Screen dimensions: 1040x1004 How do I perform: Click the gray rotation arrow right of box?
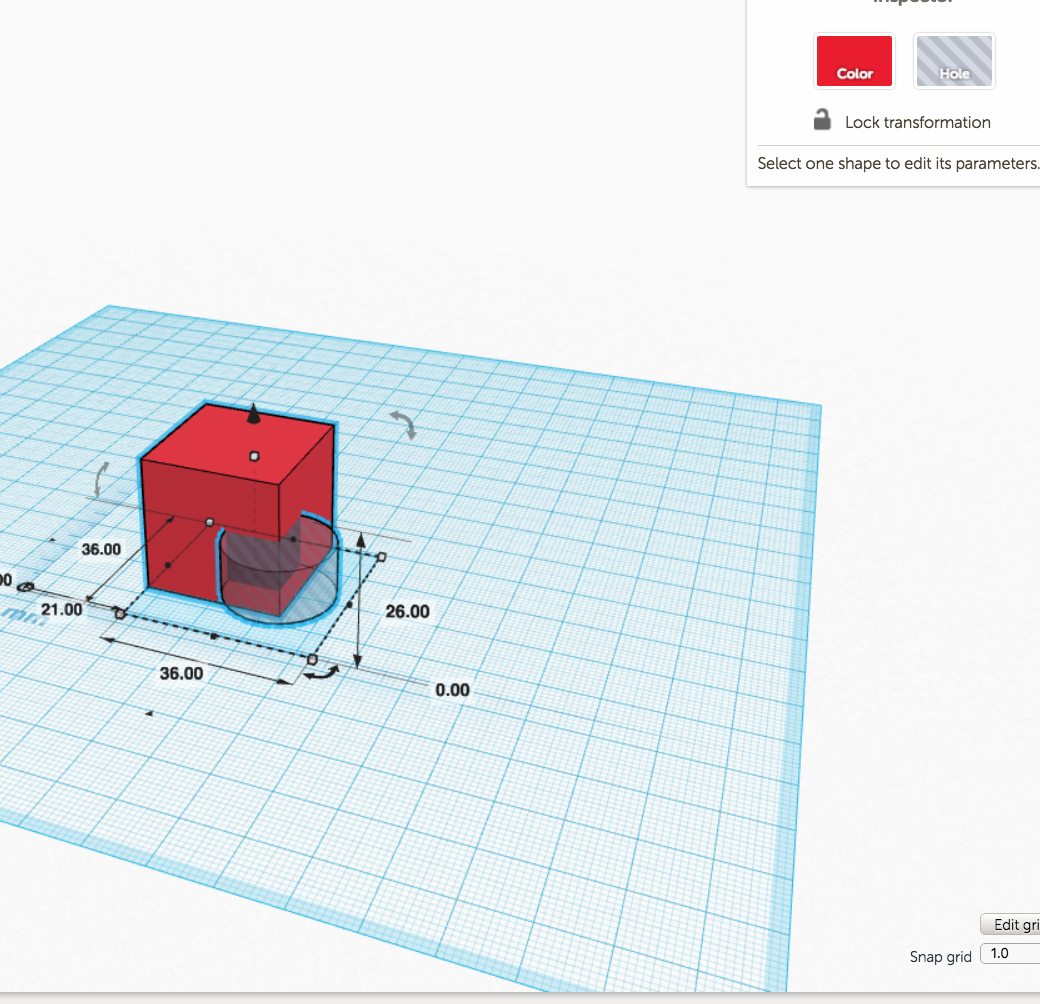point(405,424)
